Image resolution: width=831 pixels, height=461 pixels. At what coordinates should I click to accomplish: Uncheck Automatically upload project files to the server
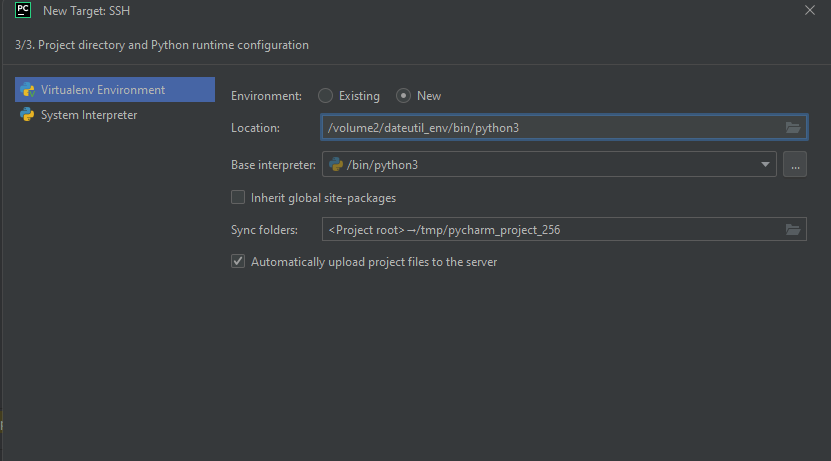tap(238, 262)
